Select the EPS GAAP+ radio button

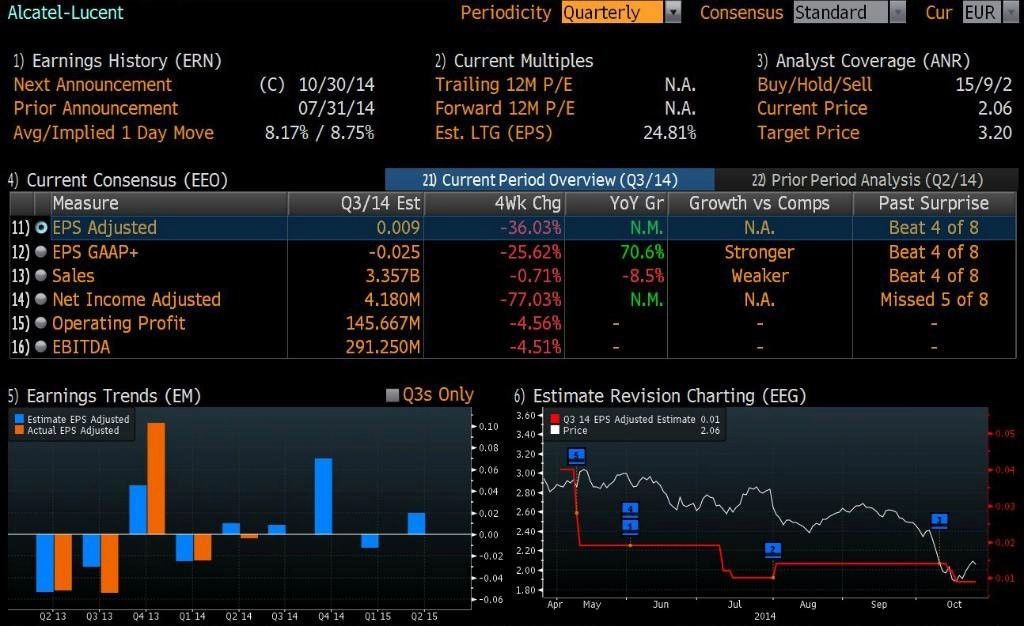coord(41,252)
